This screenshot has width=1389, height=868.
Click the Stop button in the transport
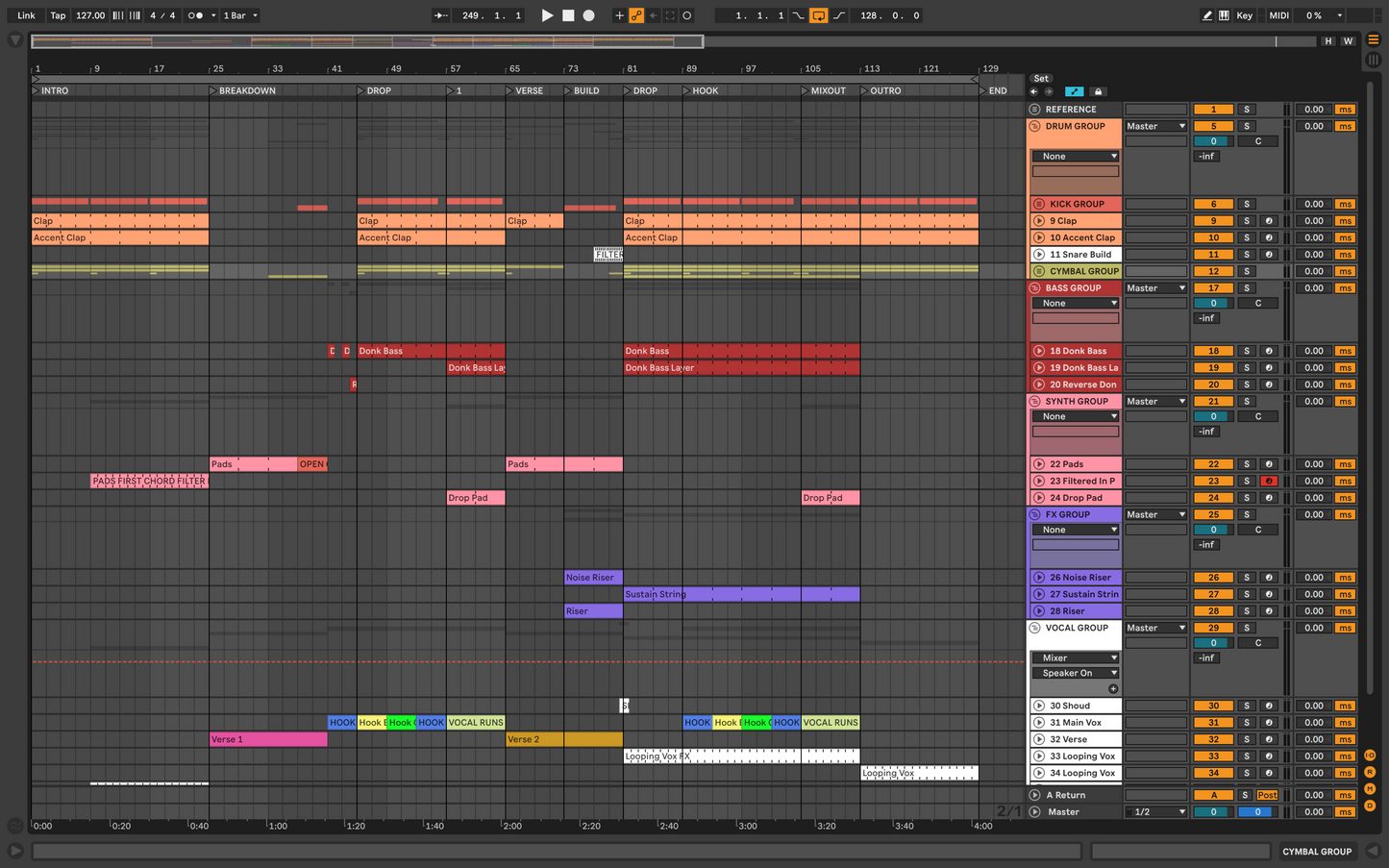click(568, 15)
